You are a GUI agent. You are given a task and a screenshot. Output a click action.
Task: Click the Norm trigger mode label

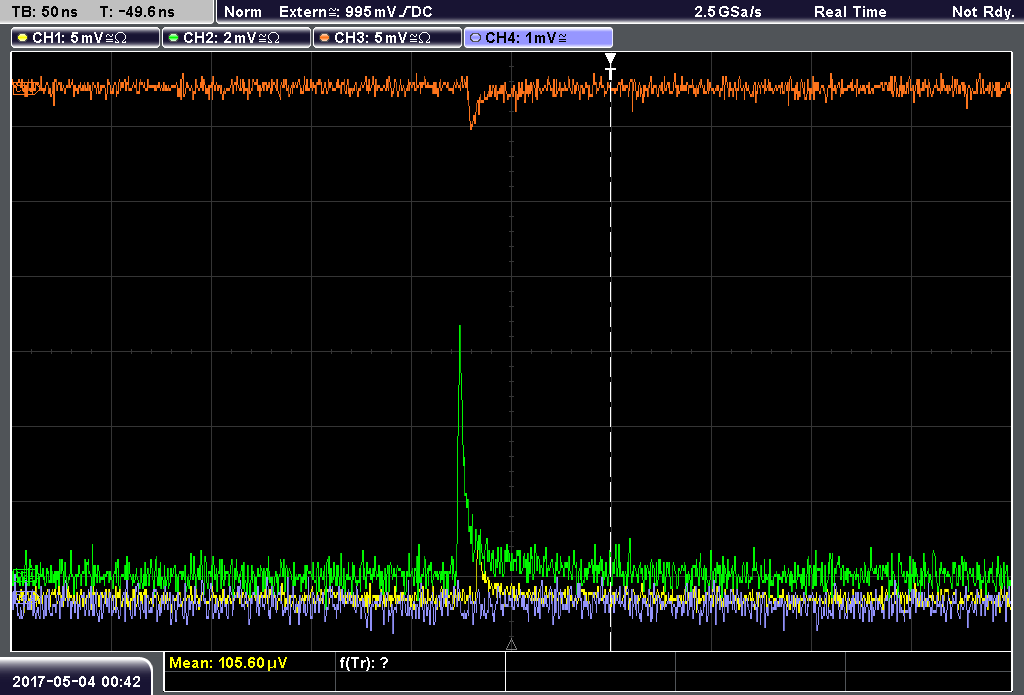point(243,12)
